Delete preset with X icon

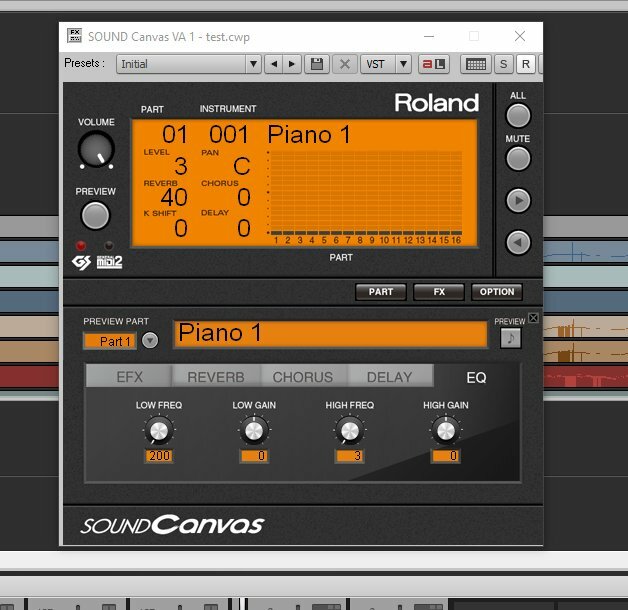(344, 64)
